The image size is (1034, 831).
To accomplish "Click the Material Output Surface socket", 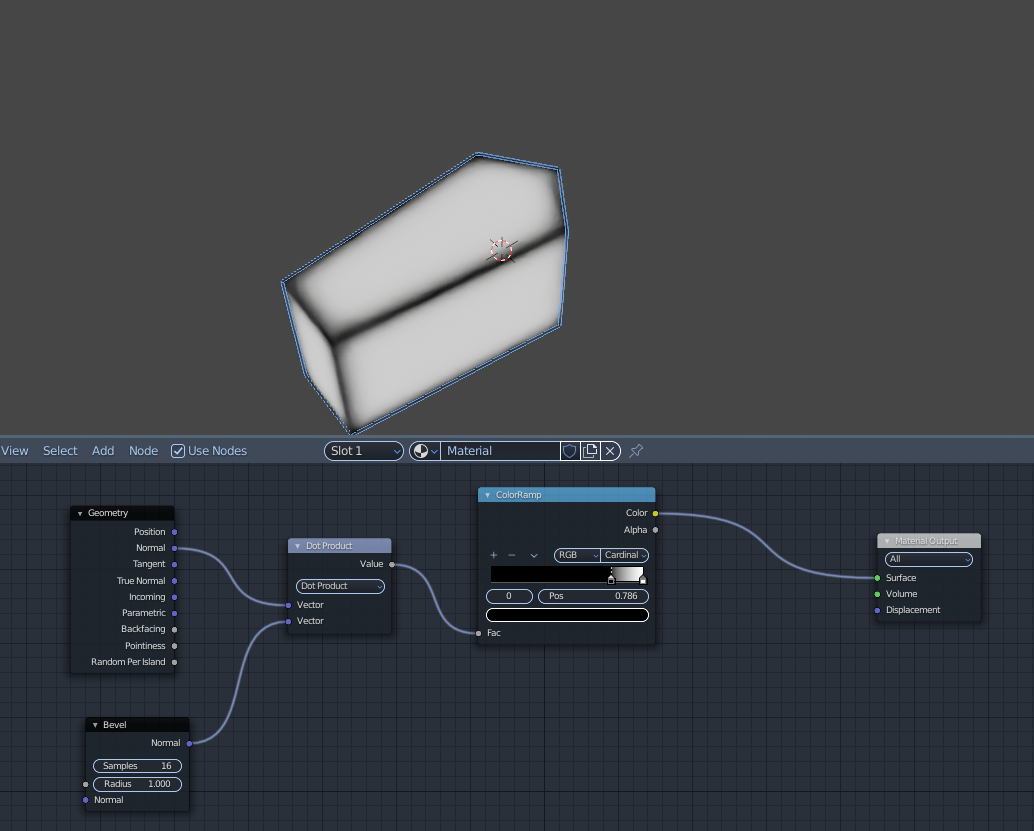I will [877, 578].
